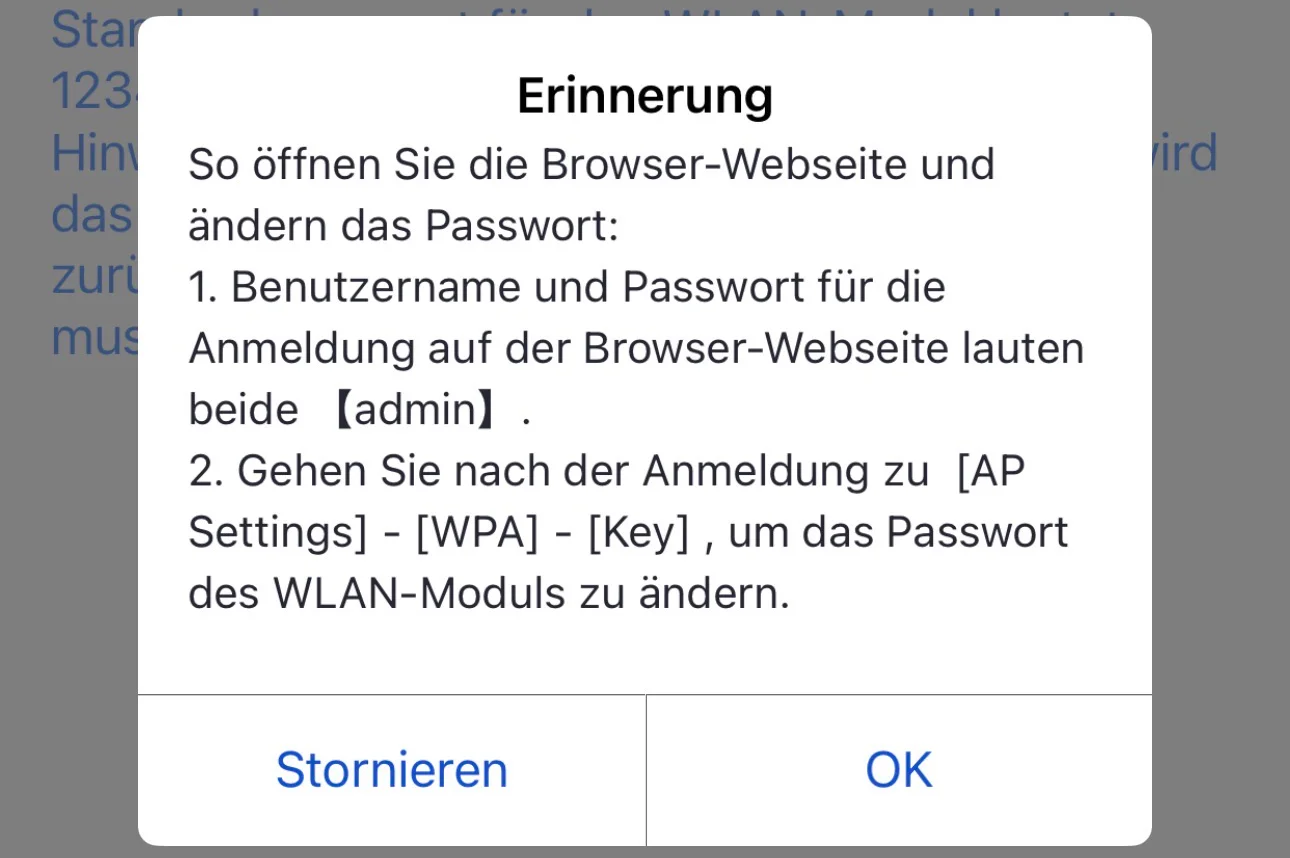Dismiss the dialog with Stornieren
This screenshot has height=858, width=1290.
pos(391,769)
